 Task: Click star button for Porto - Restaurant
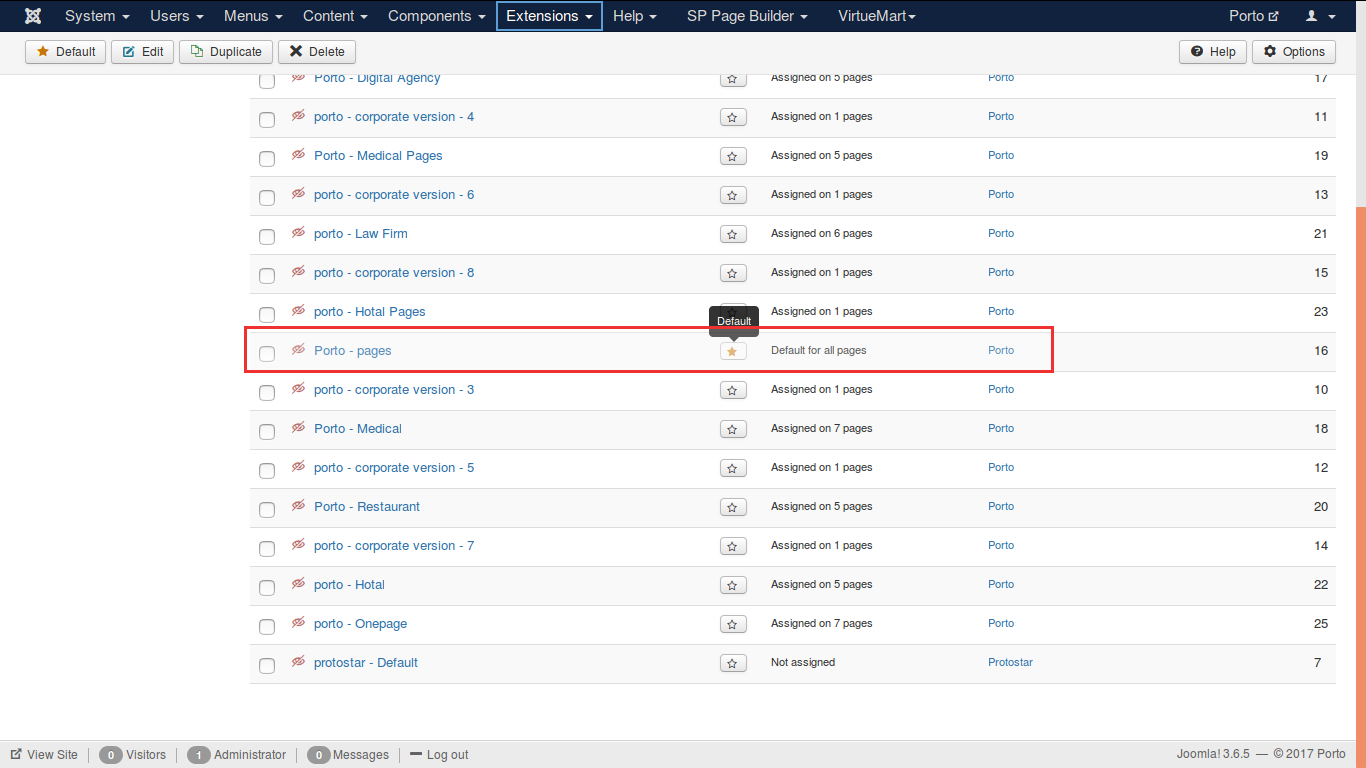tap(733, 508)
